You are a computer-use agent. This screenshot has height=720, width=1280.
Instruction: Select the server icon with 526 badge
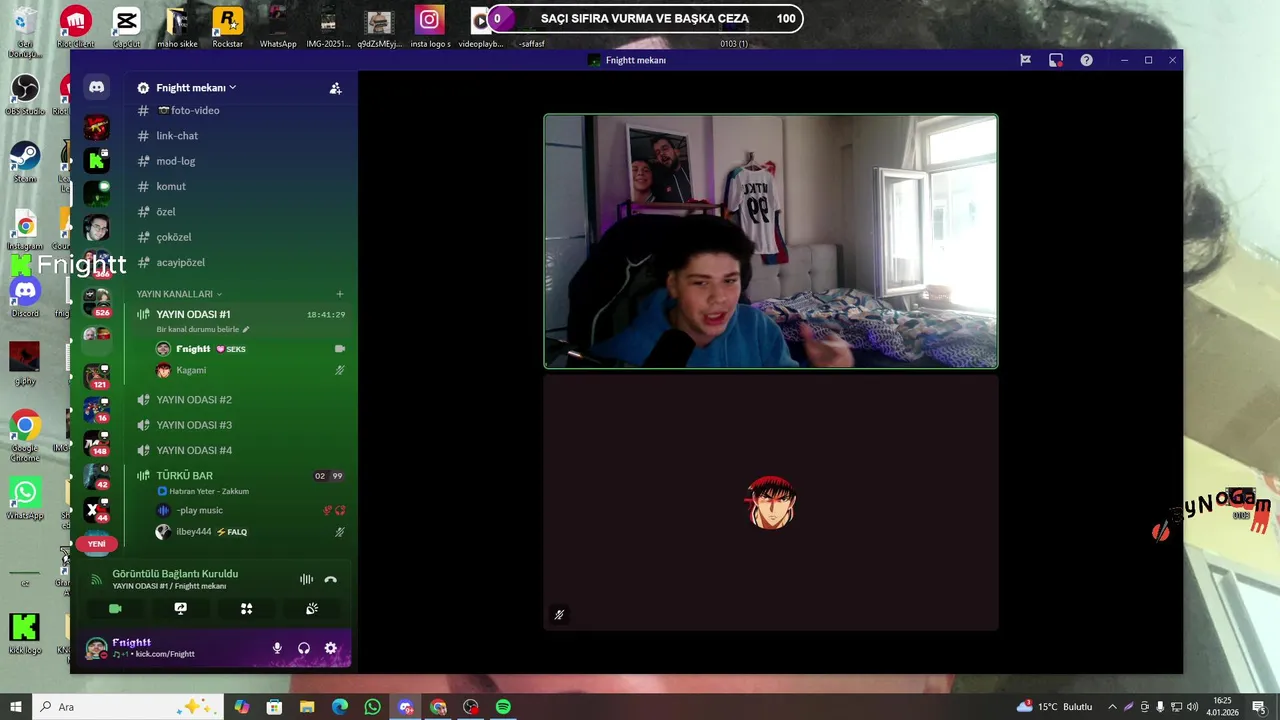(97, 302)
